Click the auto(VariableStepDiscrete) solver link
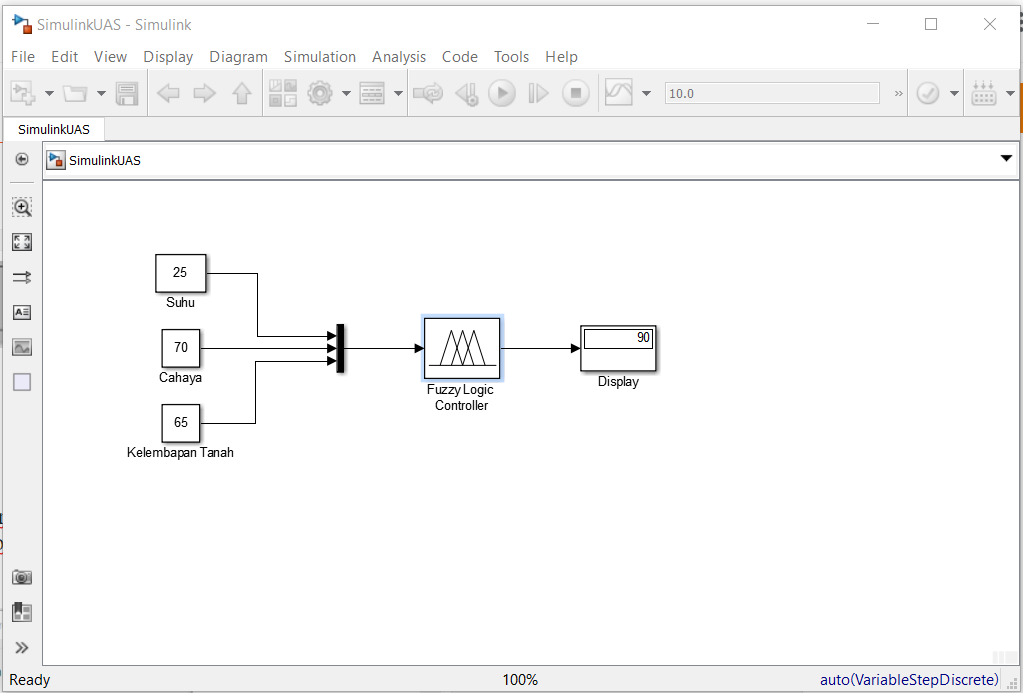The width and height of the screenshot is (1023, 693). (x=909, y=679)
